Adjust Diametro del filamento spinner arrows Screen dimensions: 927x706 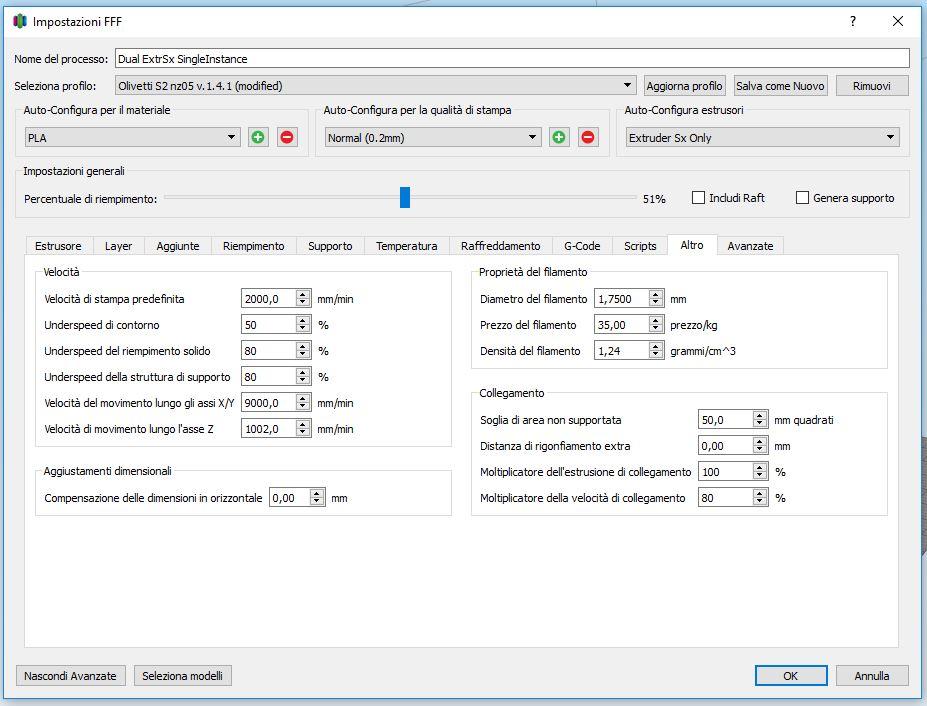pyautogui.click(x=656, y=298)
